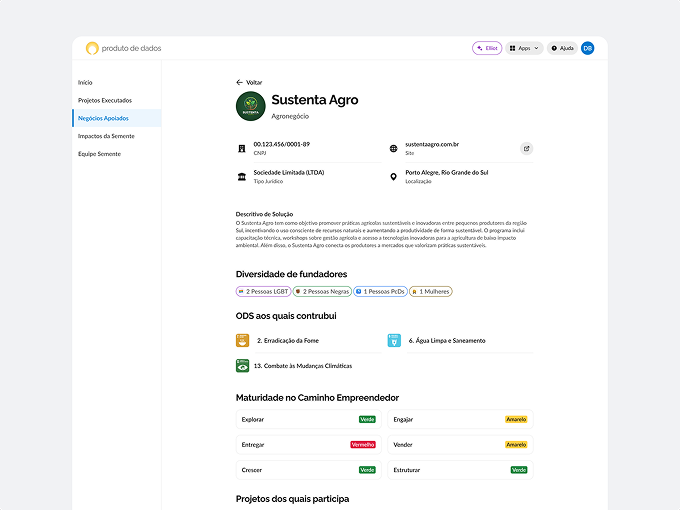Select the Água Limpa e Saneamento icon

(x=394, y=340)
